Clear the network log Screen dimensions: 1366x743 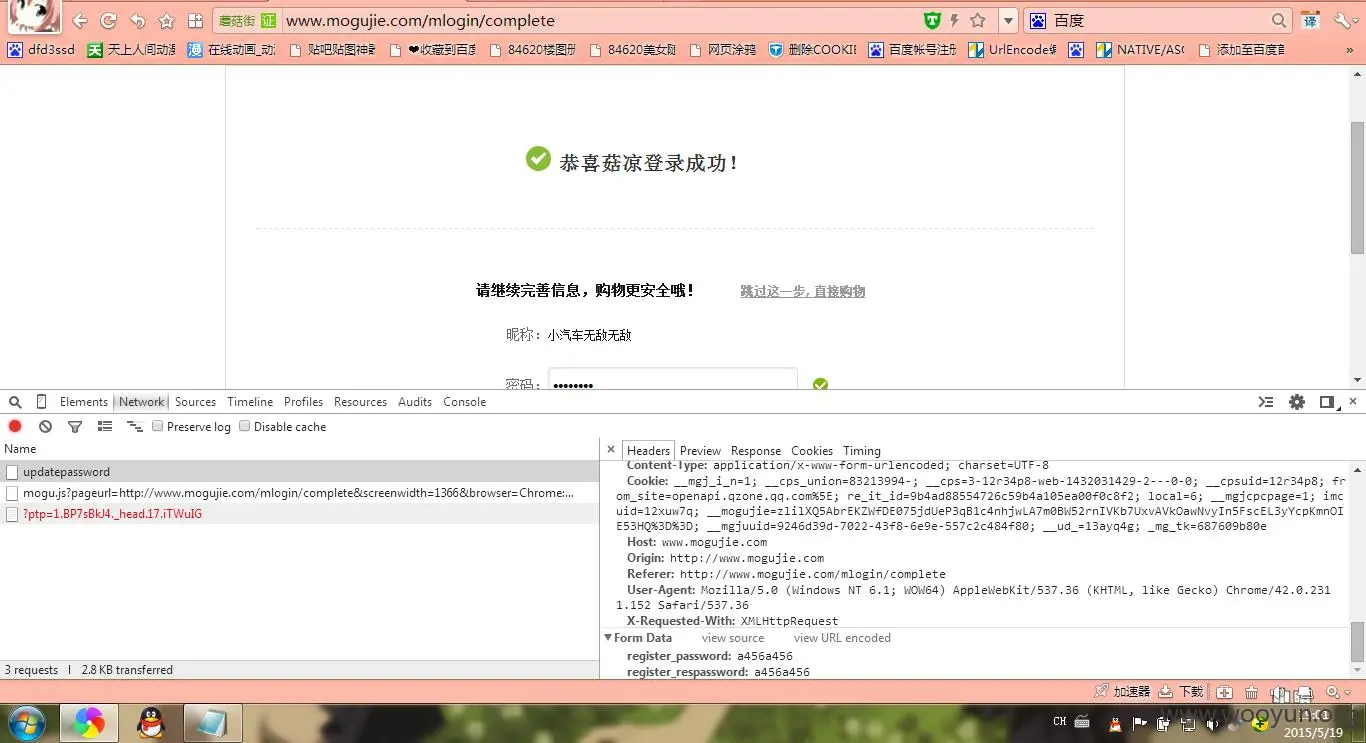(45, 427)
